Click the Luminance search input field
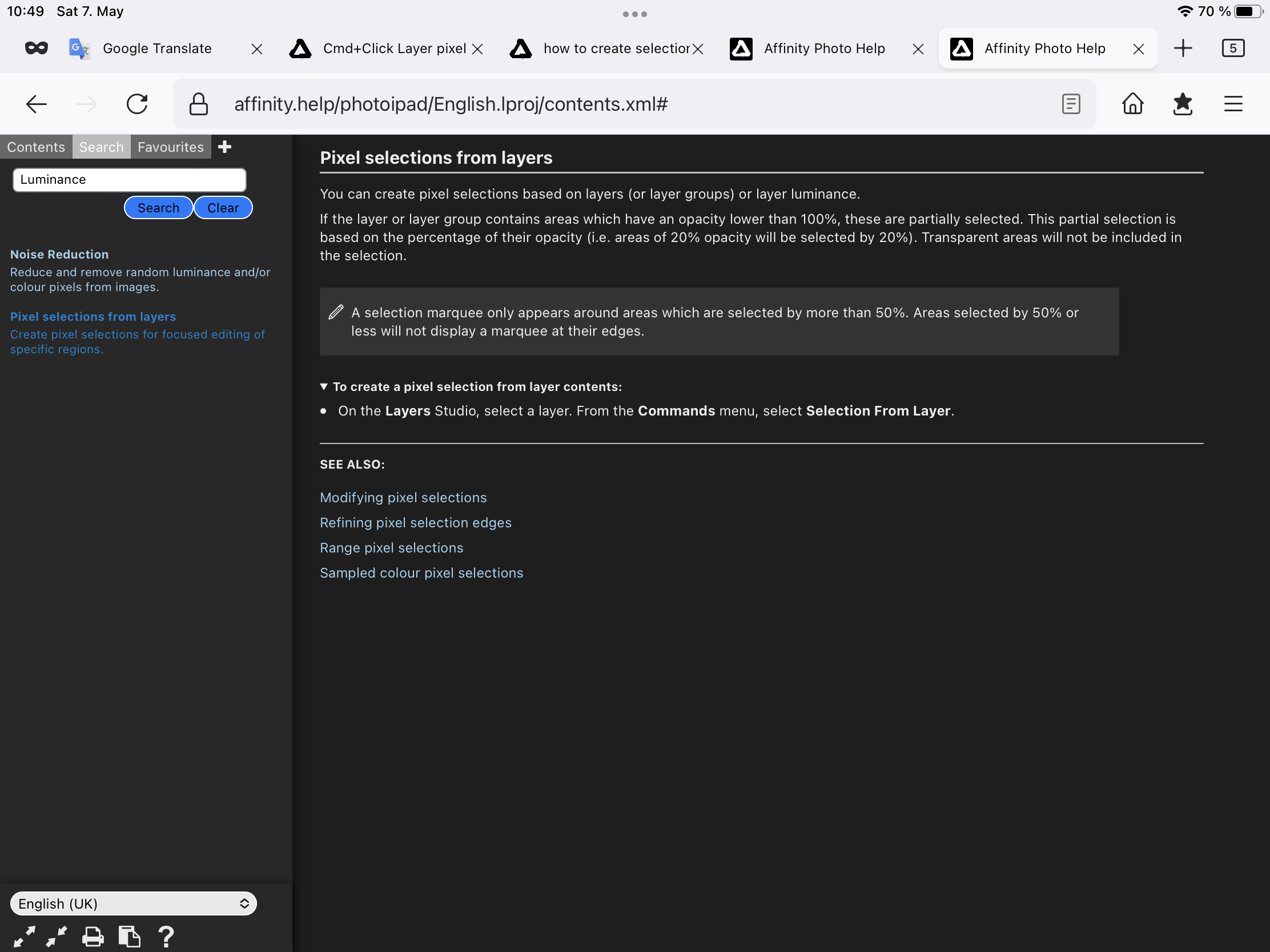This screenshot has width=1270, height=952. [129, 180]
